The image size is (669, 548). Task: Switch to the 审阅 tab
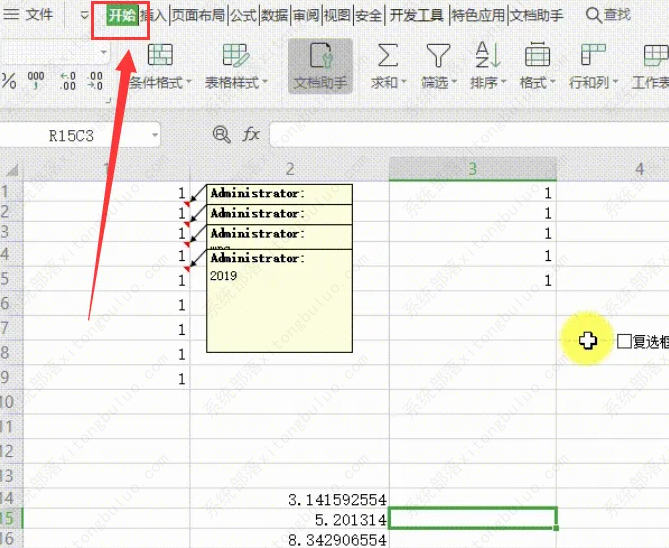(306, 15)
